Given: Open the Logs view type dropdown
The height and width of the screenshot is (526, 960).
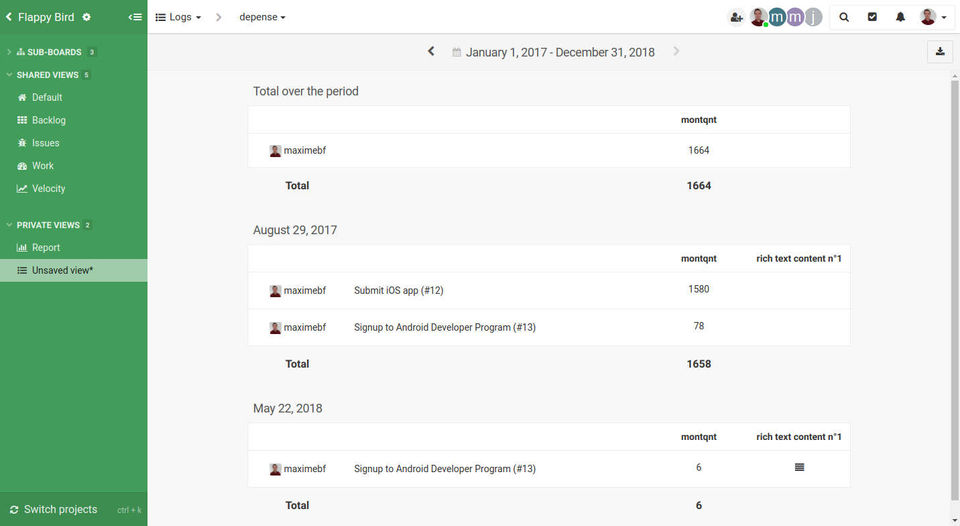Looking at the screenshot, I should (x=179, y=17).
